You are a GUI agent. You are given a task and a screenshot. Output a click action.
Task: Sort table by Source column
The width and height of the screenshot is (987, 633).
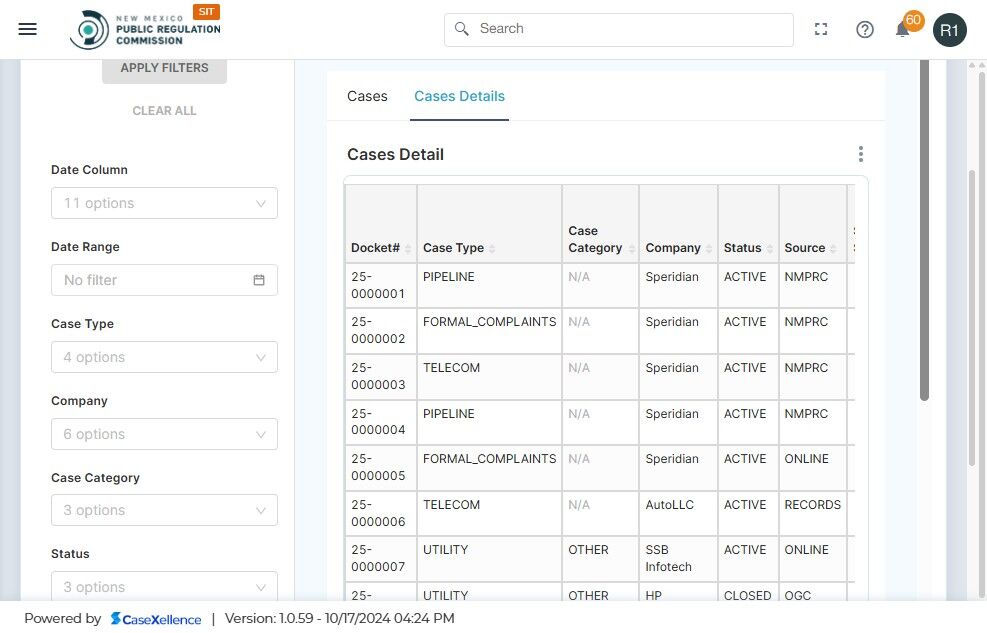[833, 249]
